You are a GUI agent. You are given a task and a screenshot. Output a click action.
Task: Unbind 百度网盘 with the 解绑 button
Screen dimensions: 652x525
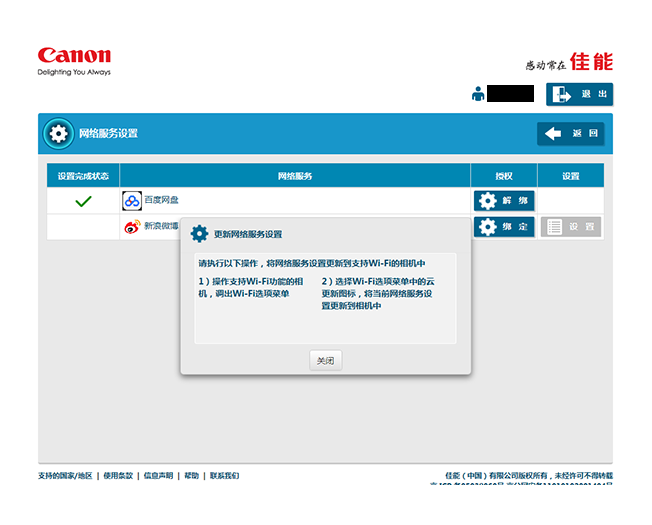coord(504,201)
